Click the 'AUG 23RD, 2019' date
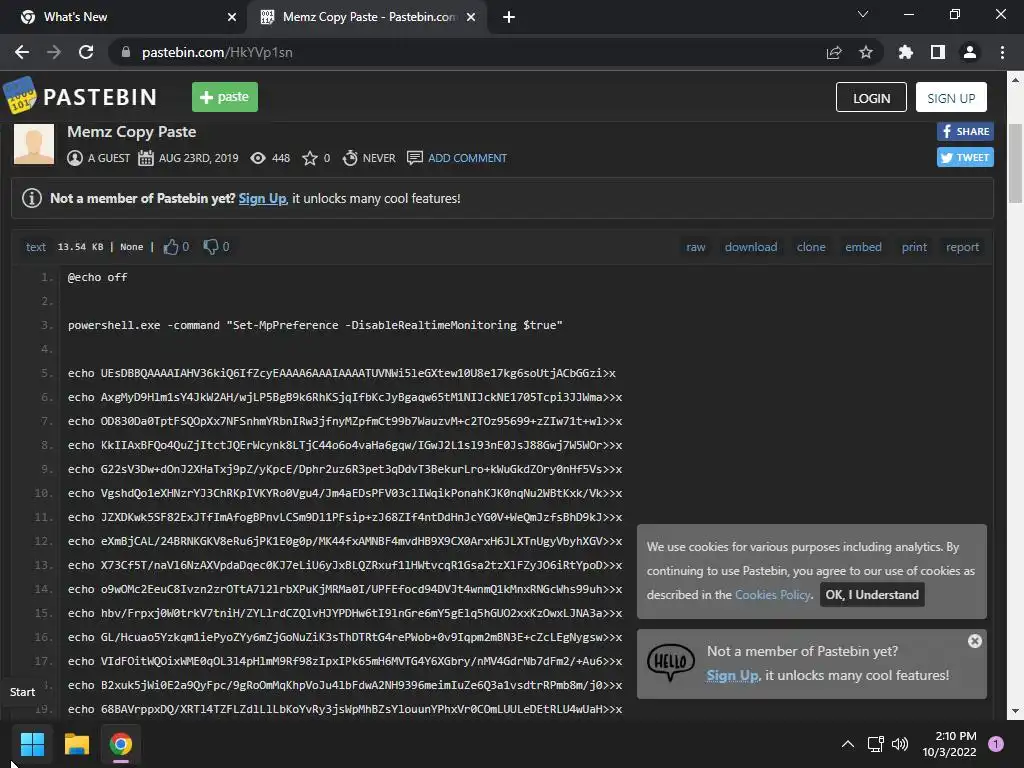 pos(198,158)
